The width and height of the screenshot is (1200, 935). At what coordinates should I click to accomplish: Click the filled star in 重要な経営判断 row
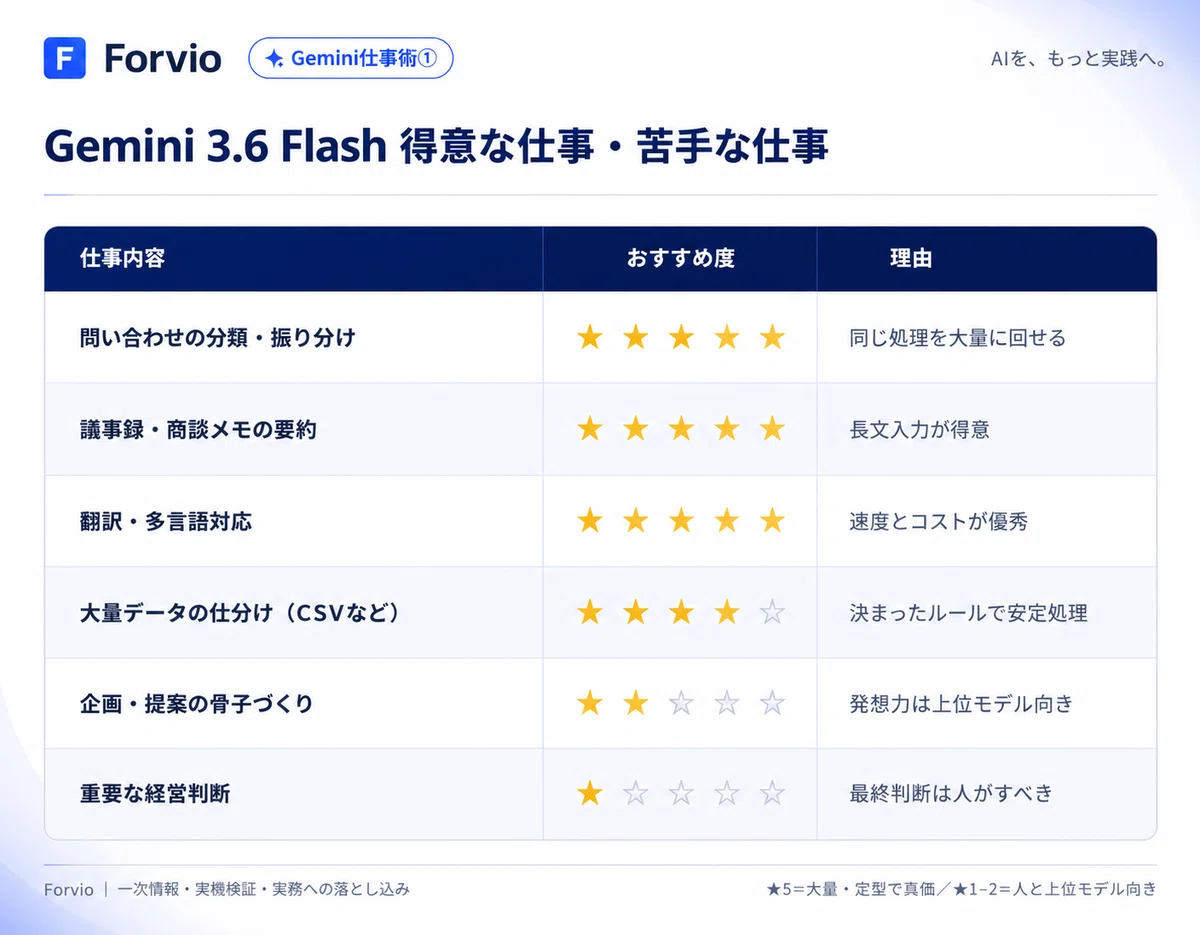[x=590, y=795]
